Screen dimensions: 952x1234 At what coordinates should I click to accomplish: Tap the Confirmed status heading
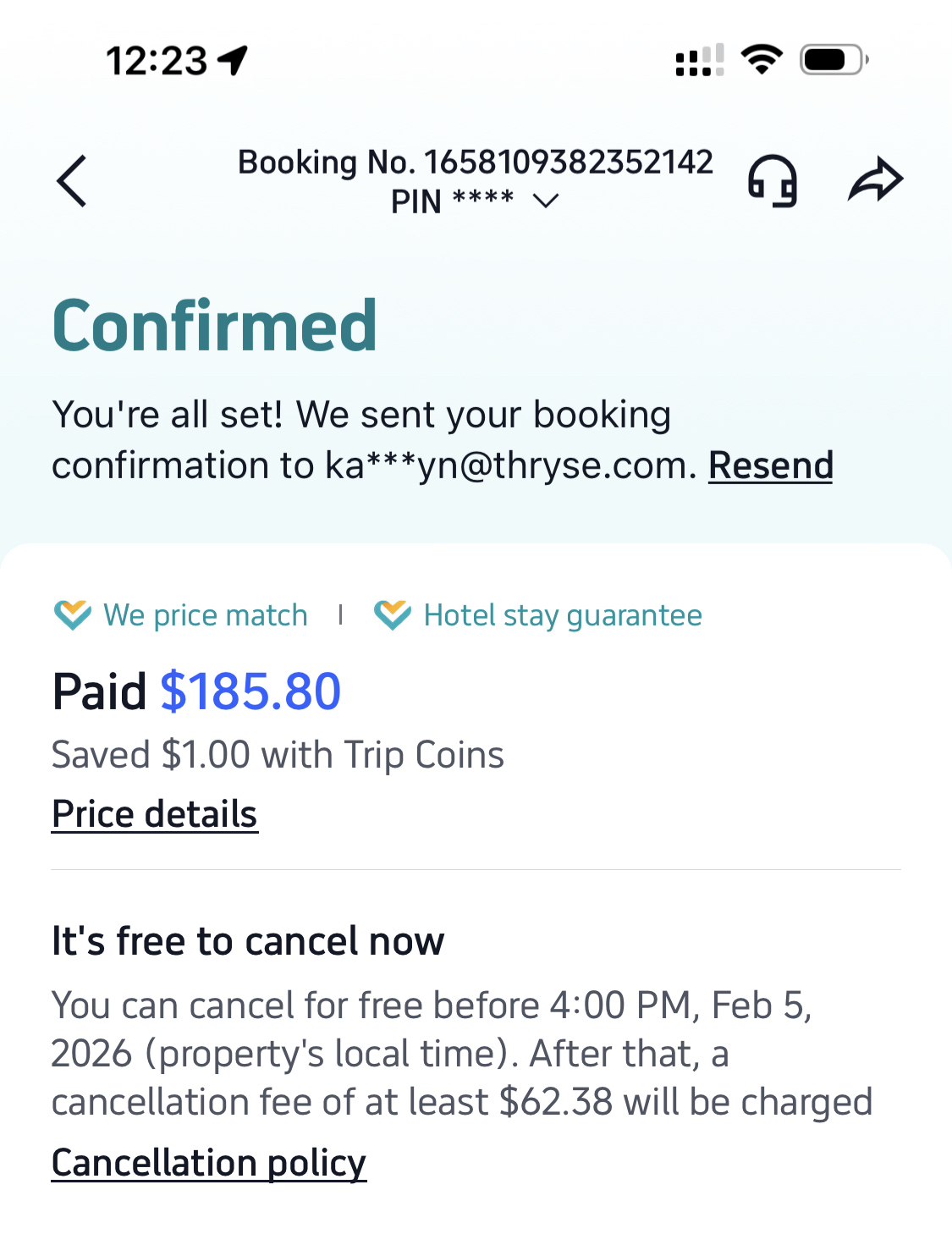[x=215, y=326]
